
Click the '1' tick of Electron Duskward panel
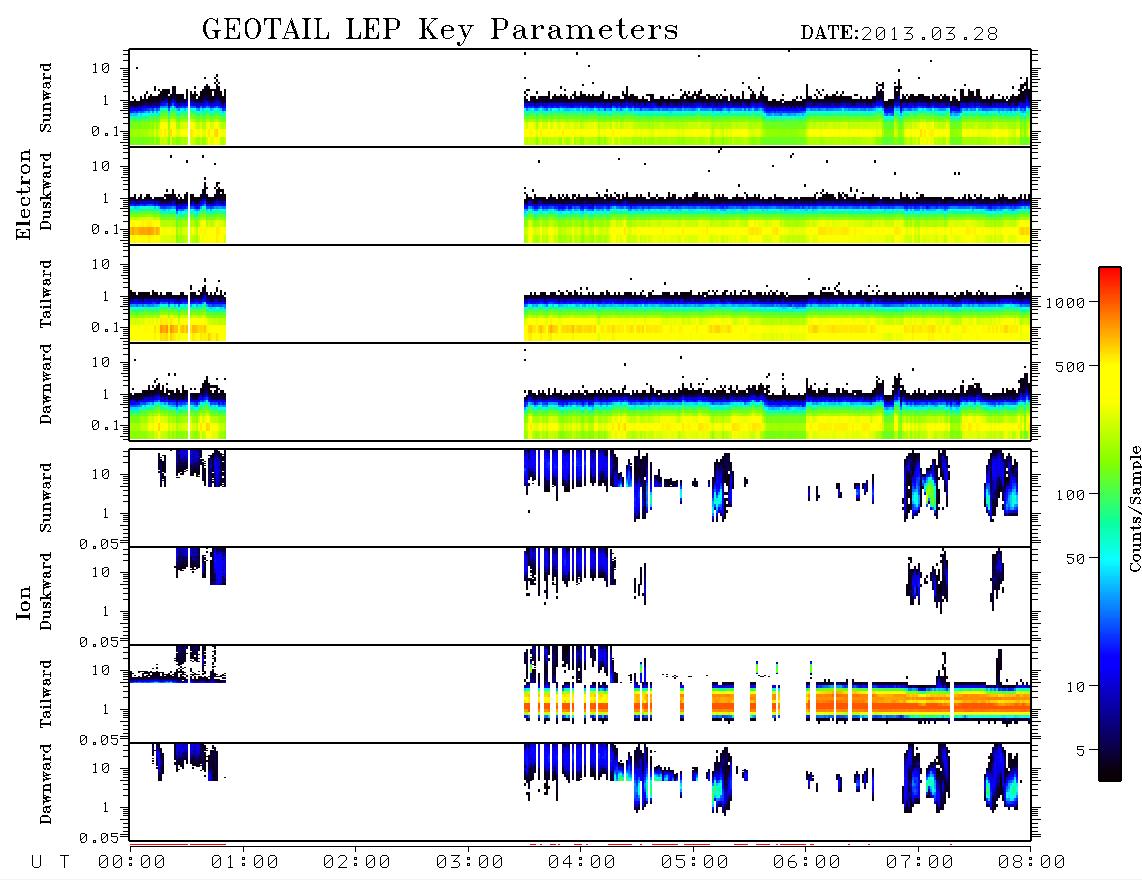pos(105,198)
